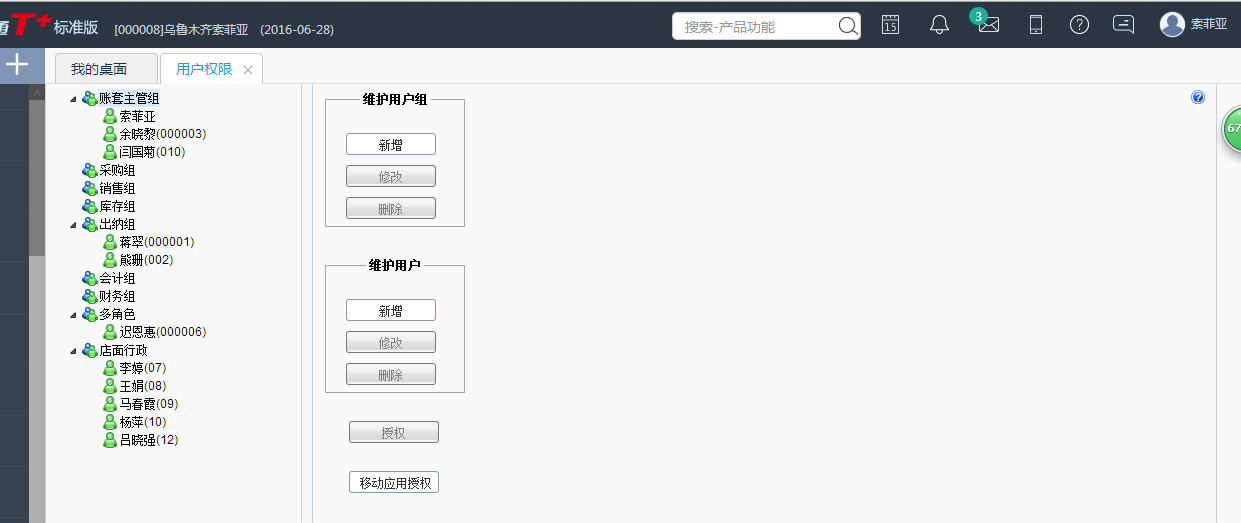Open the mobile phone icon
The height and width of the screenshot is (523, 1241).
(1036, 25)
